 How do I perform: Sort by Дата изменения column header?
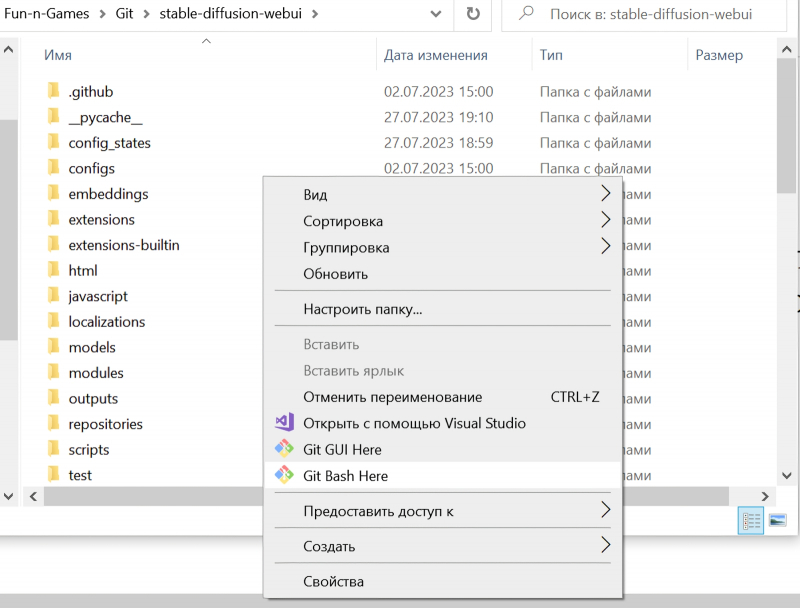pyautogui.click(x=436, y=55)
